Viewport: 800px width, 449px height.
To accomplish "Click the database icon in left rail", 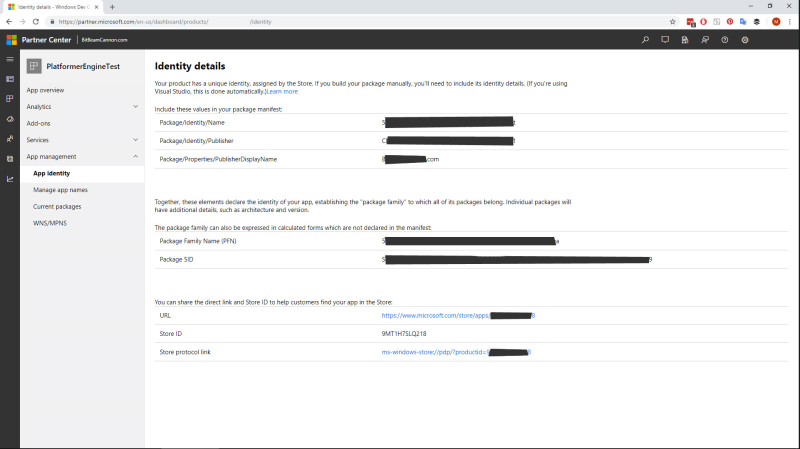I will [x=10, y=159].
